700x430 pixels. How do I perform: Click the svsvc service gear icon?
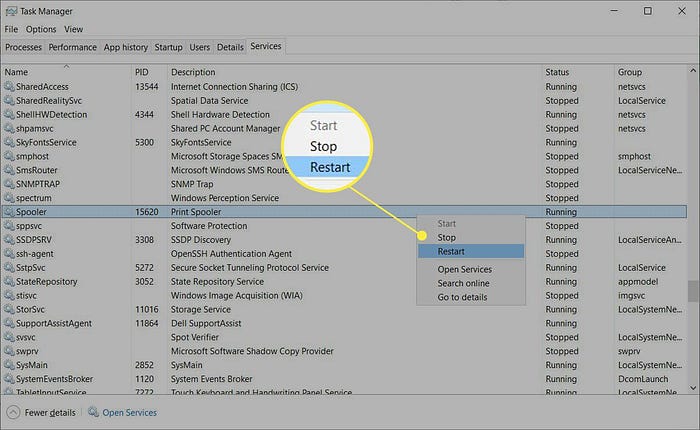(9, 337)
